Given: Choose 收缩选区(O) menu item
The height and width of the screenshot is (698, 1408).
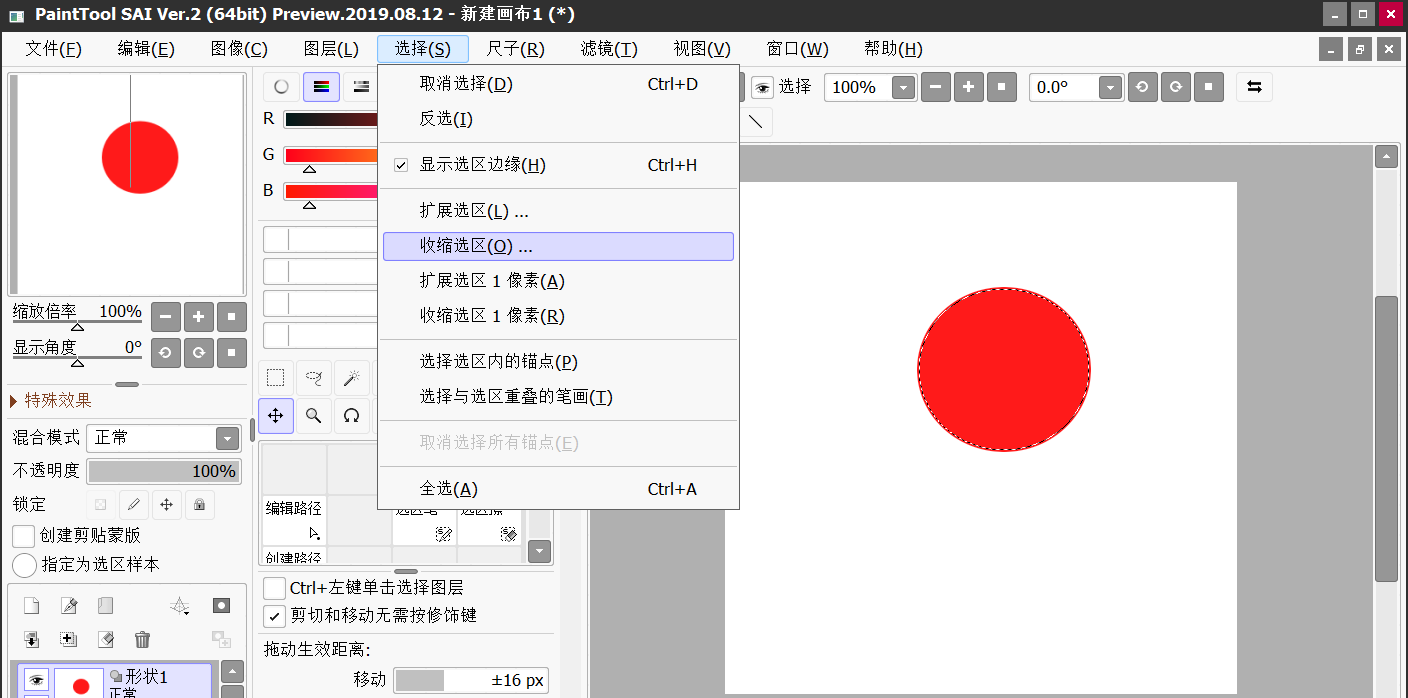Looking at the screenshot, I should coord(558,246).
